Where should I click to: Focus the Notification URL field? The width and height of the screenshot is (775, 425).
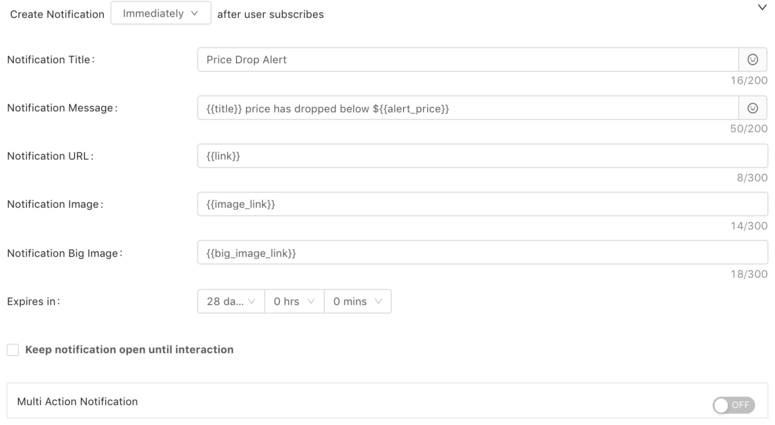(482, 156)
